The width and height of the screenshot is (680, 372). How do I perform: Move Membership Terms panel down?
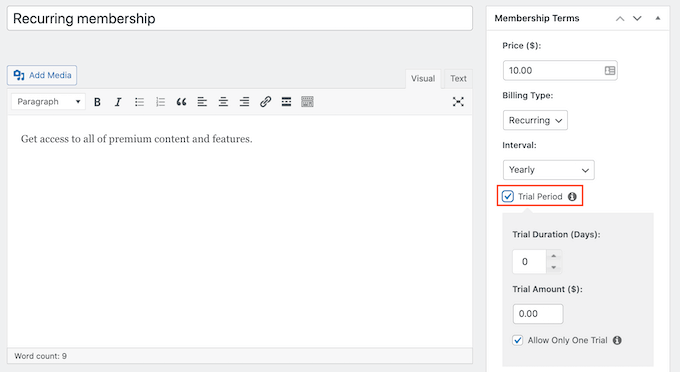637,18
